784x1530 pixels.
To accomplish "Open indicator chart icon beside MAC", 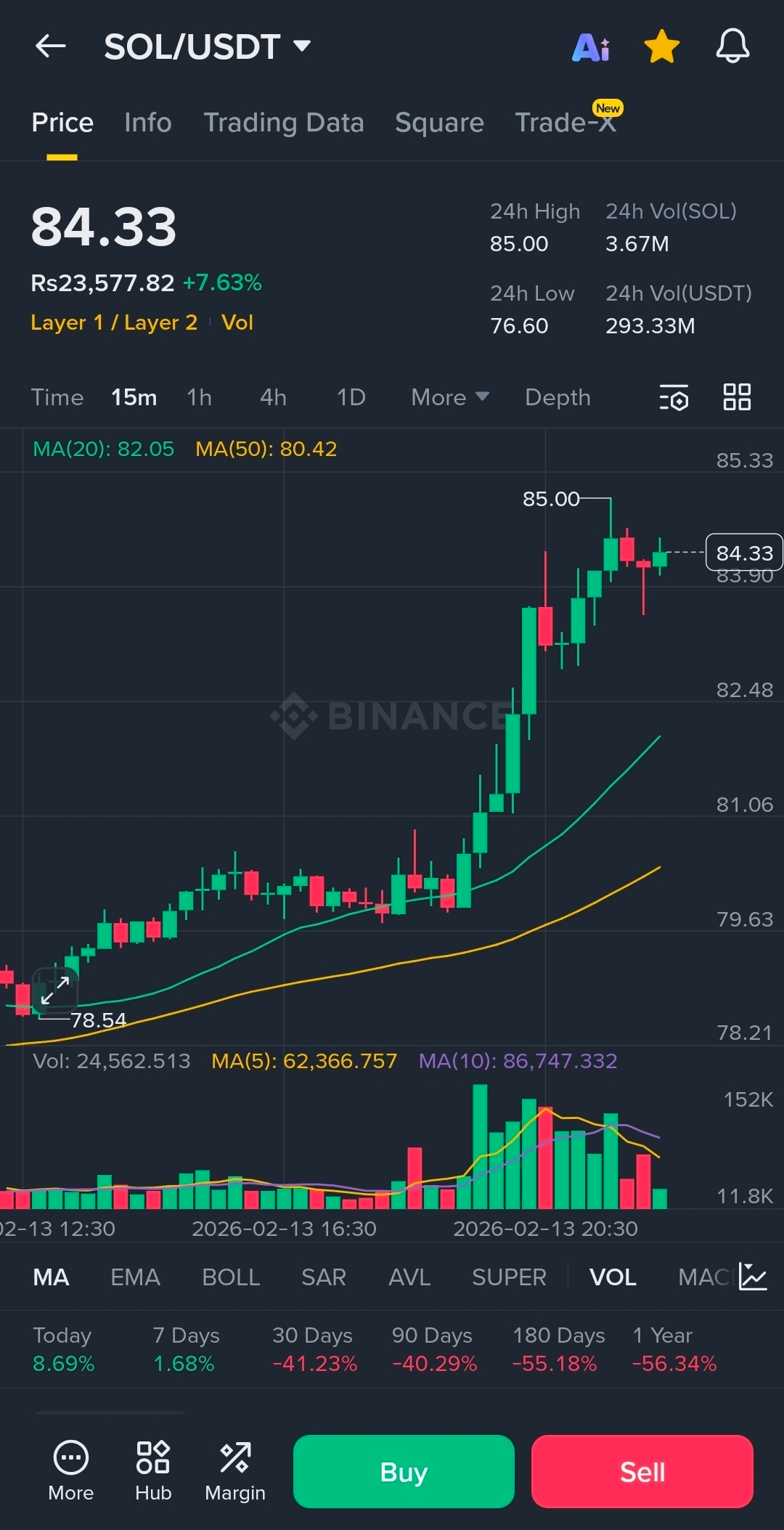I will click(x=753, y=1277).
